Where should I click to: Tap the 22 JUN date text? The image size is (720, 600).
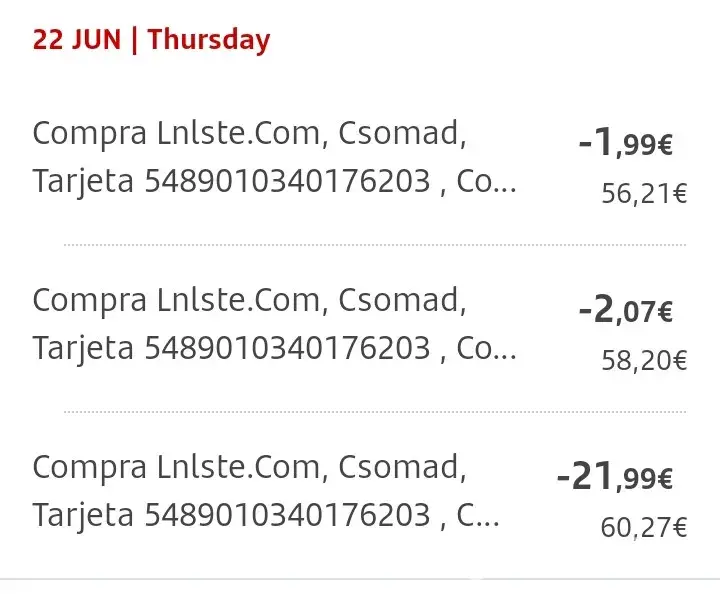(77, 40)
